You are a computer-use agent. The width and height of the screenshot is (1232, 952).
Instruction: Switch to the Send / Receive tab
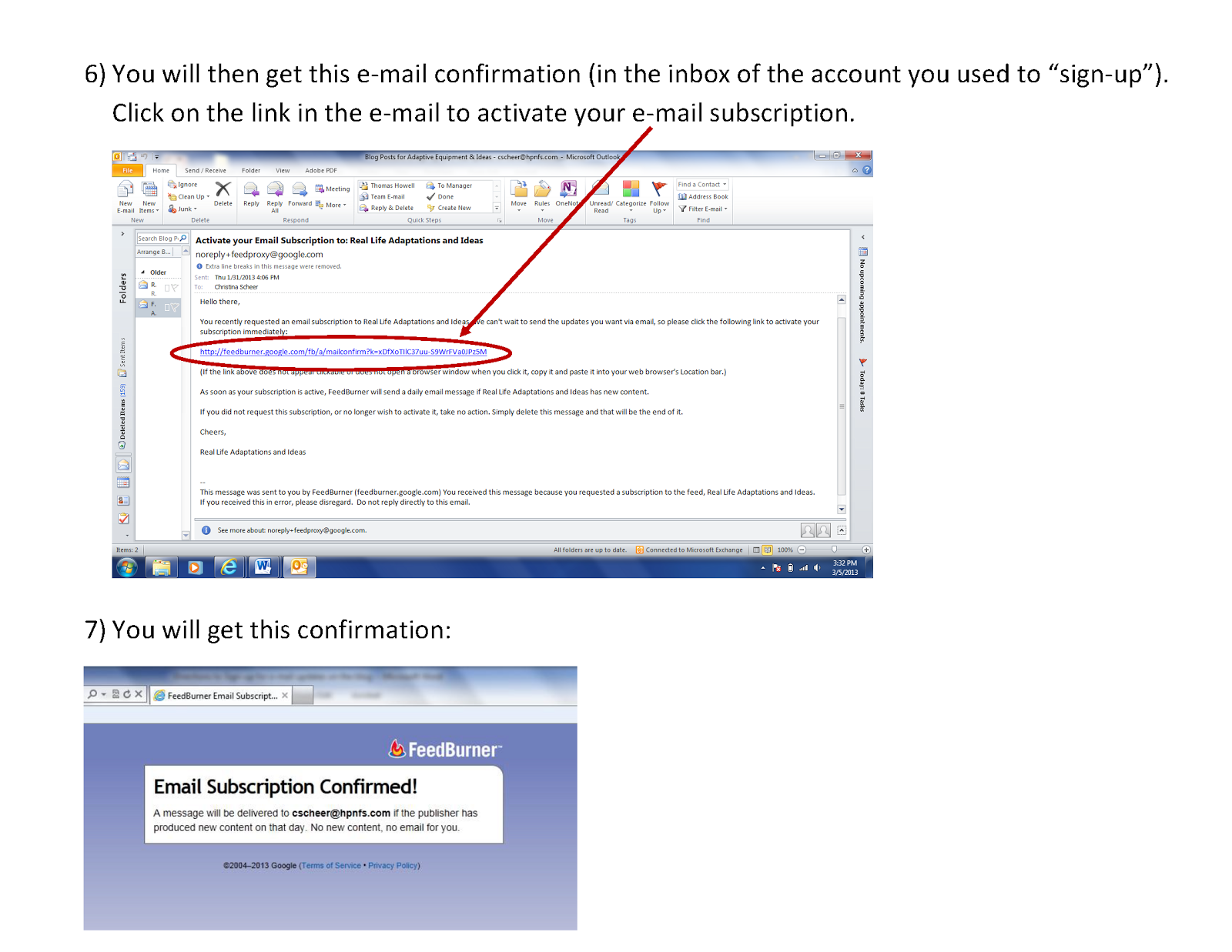pyautogui.click(x=205, y=170)
